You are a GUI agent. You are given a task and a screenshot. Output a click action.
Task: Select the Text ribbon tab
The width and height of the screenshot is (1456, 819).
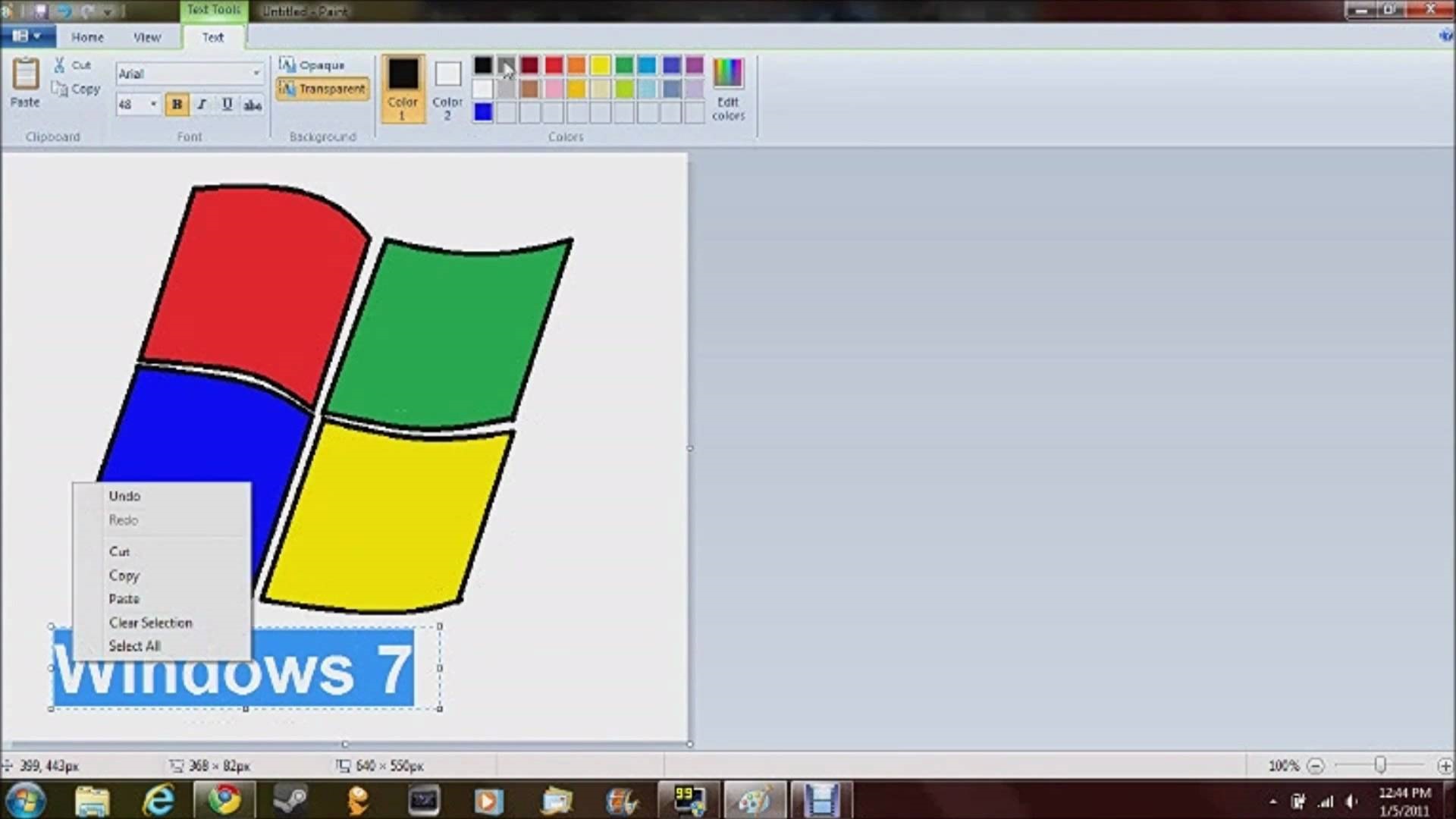coord(212,37)
